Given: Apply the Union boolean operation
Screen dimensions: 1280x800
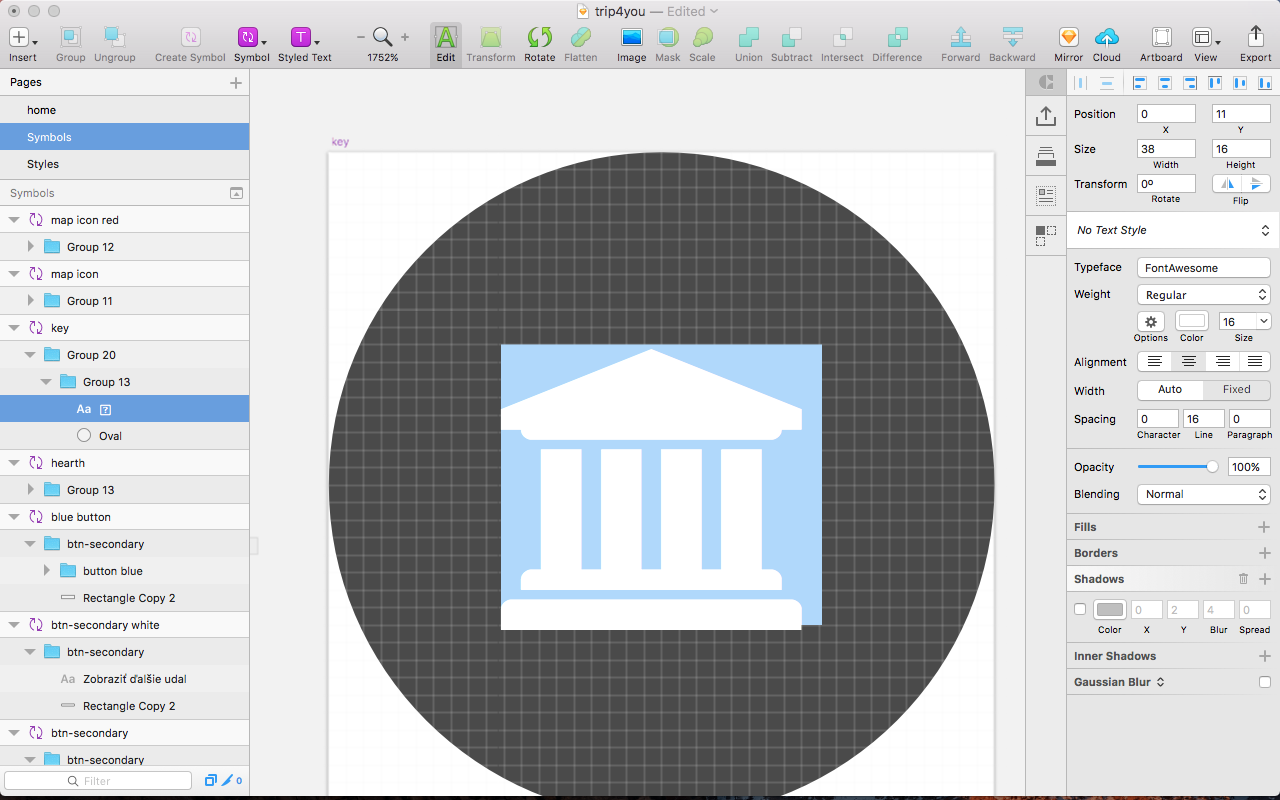Looking at the screenshot, I should [x=748, y=42].
